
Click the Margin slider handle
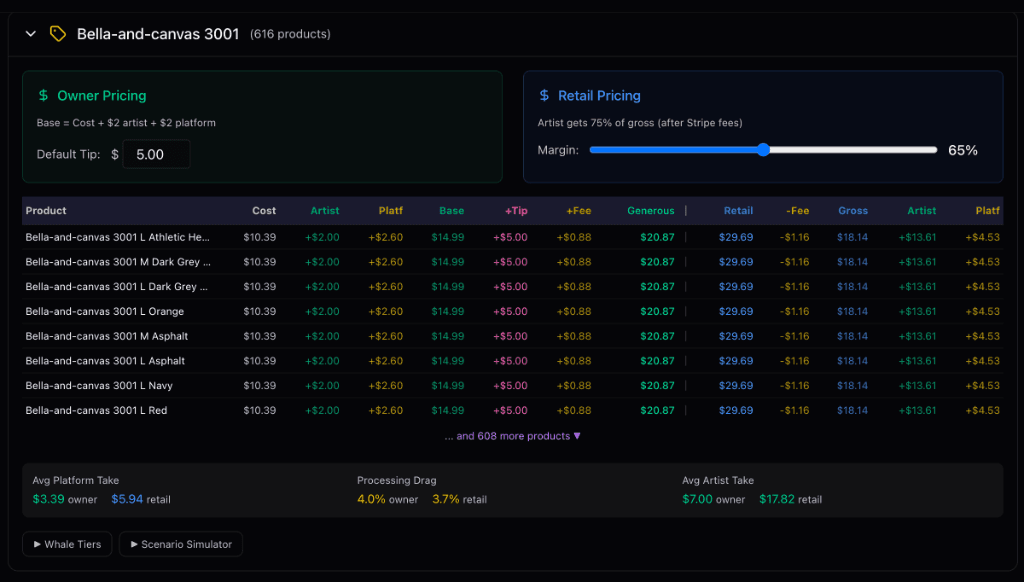(x=763, y=149)
